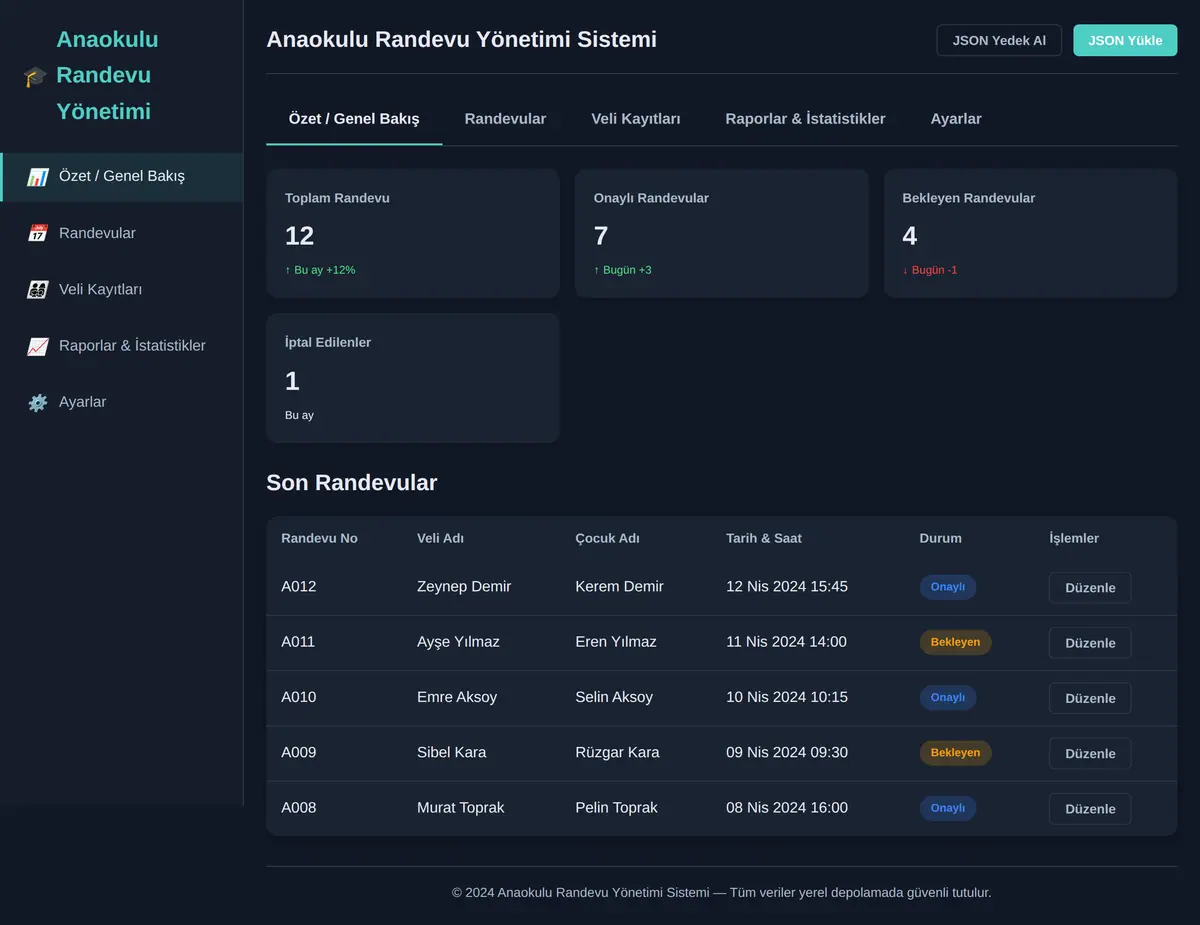
Task: Go to the Ayarlar tab
Action: pos(956,119)
